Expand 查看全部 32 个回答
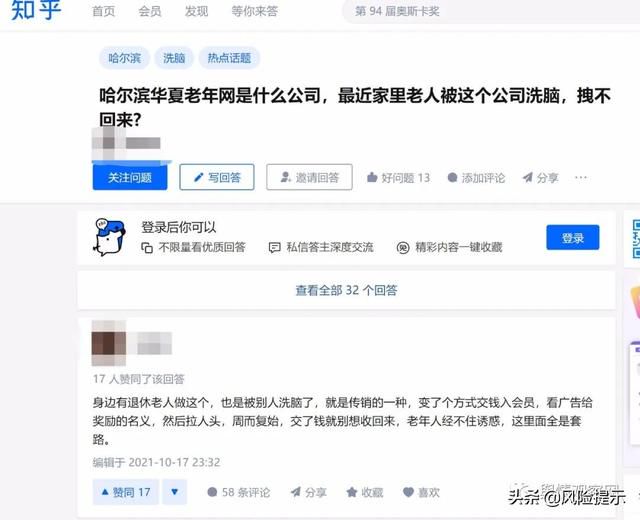Screen dimensions: 640x520 tap(346, 290)
